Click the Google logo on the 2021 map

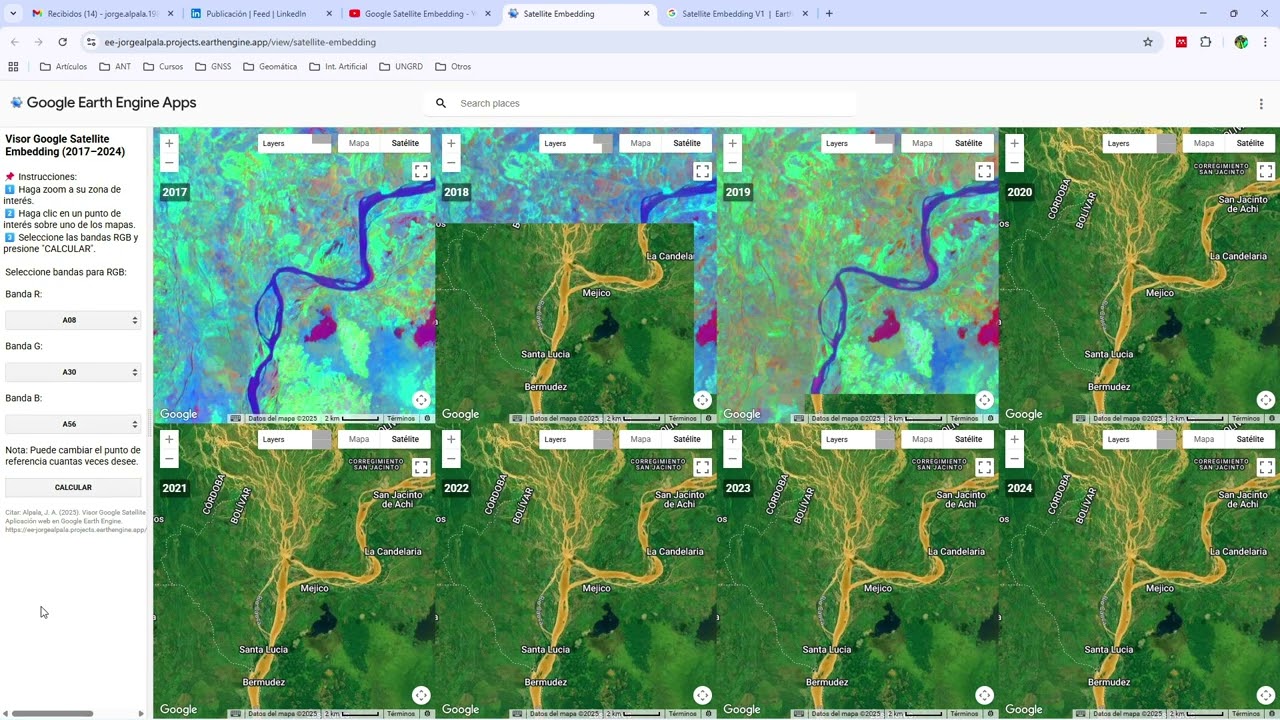coord(179,709)
